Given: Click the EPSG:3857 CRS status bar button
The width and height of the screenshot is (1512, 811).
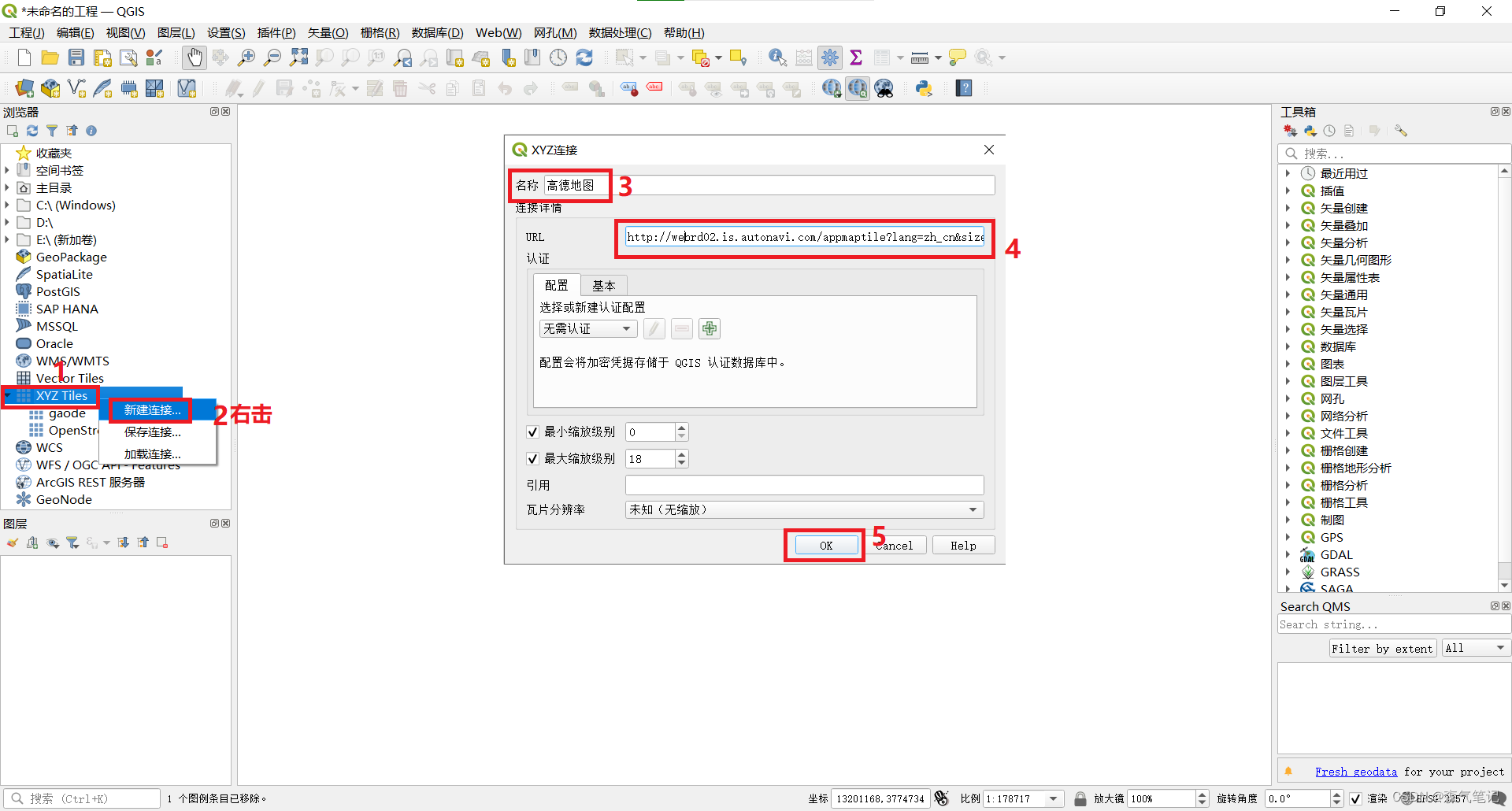Looking at the screenshot, I should [x=1435, y=798].
